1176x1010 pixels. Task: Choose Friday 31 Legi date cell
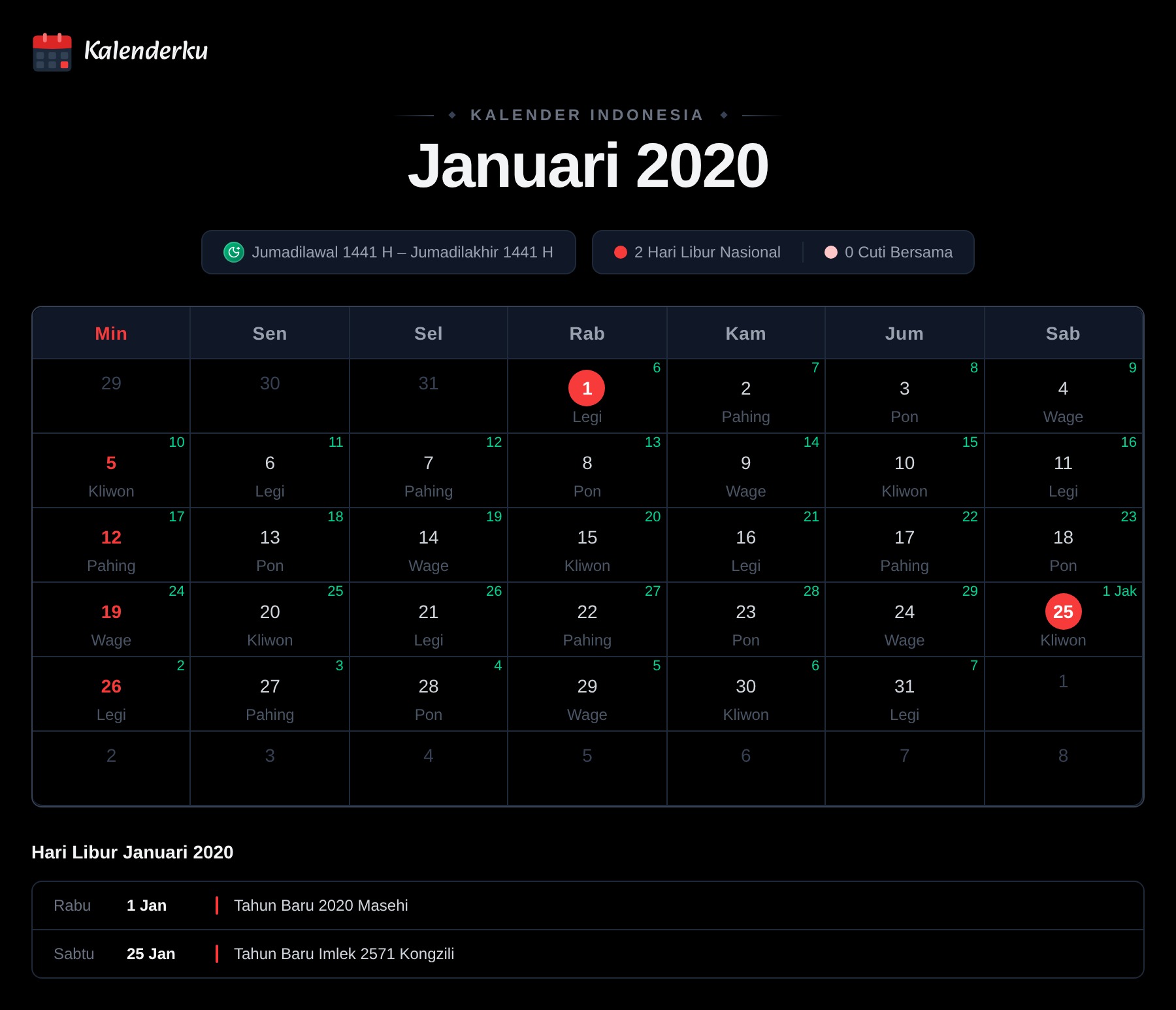click(x=904, y=694)
